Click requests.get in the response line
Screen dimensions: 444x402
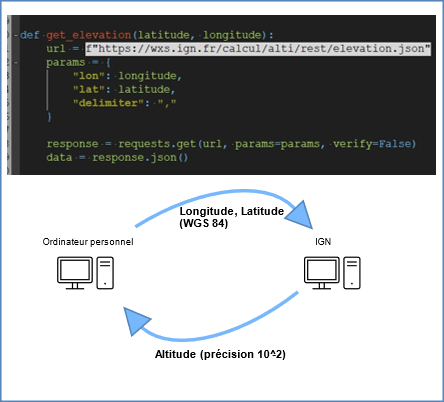(x=157, y=144)
